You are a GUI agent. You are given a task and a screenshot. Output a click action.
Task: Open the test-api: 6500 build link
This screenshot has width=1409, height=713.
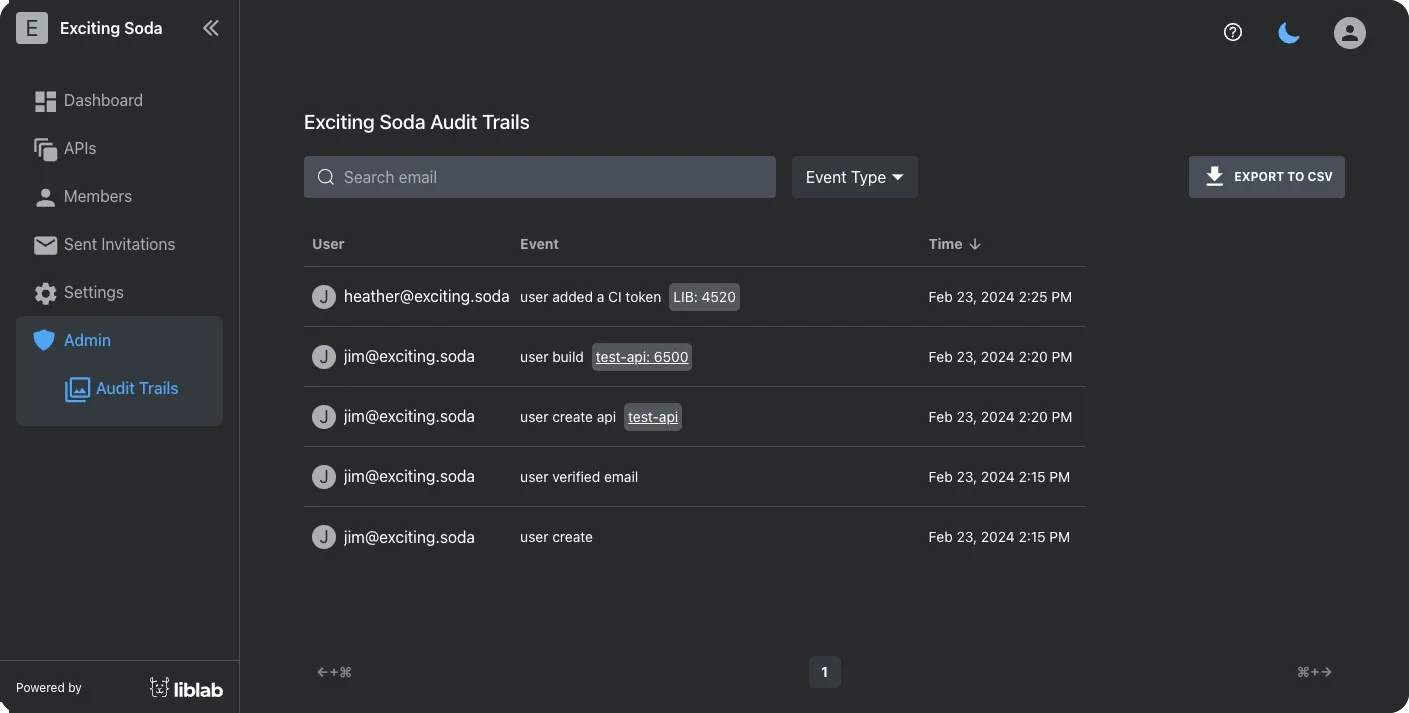(x=641, y=356)
